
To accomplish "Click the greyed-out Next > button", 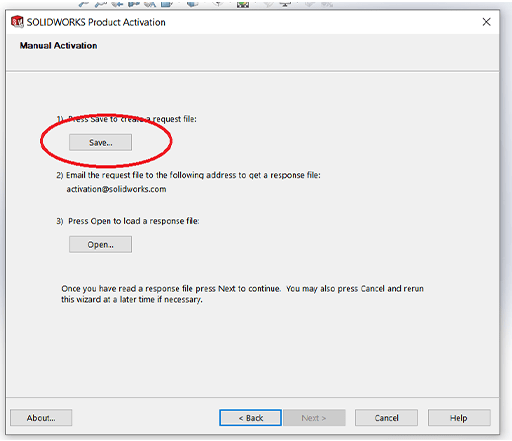I will 314,418.
